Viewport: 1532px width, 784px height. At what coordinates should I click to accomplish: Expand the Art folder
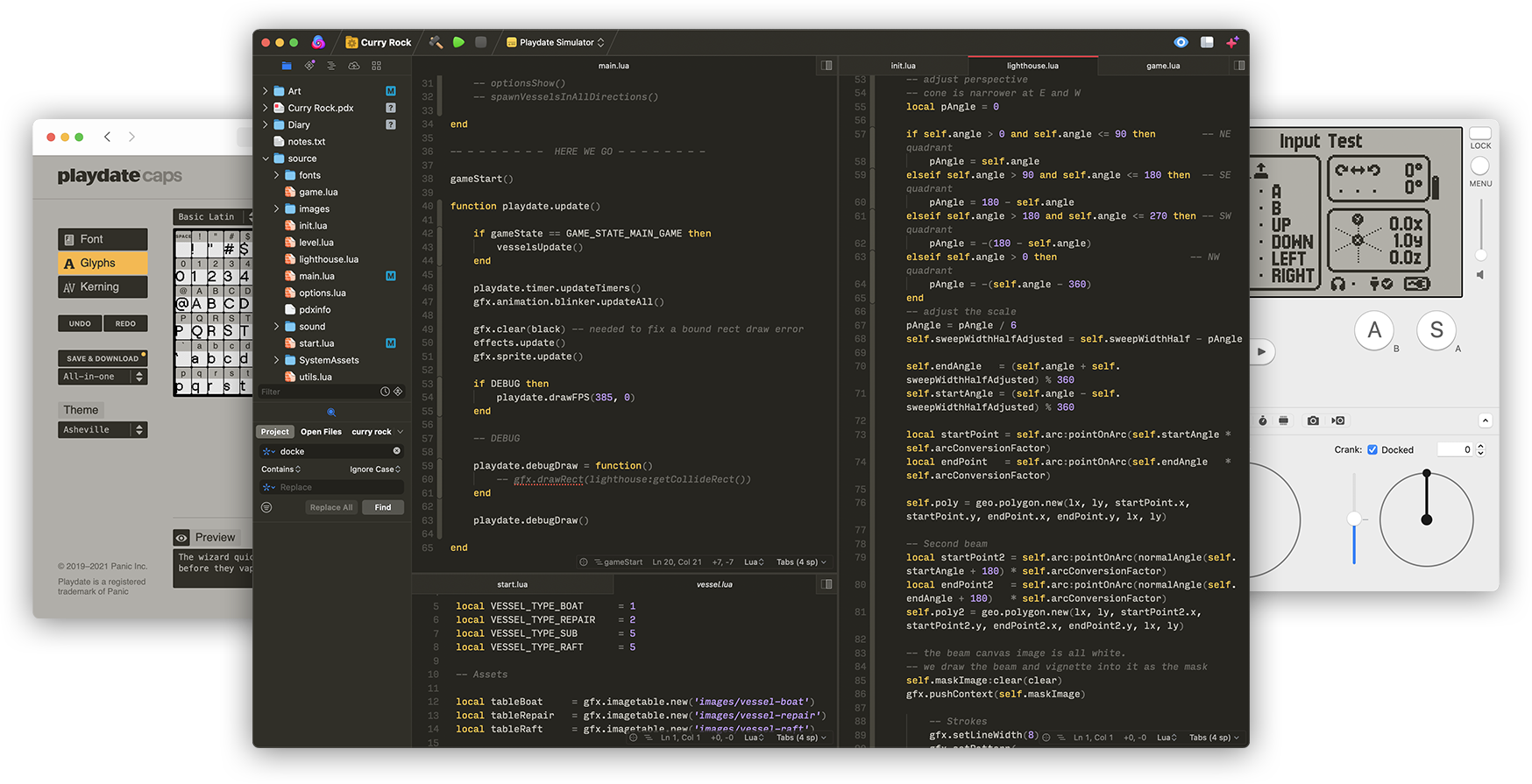coord(266,91)
